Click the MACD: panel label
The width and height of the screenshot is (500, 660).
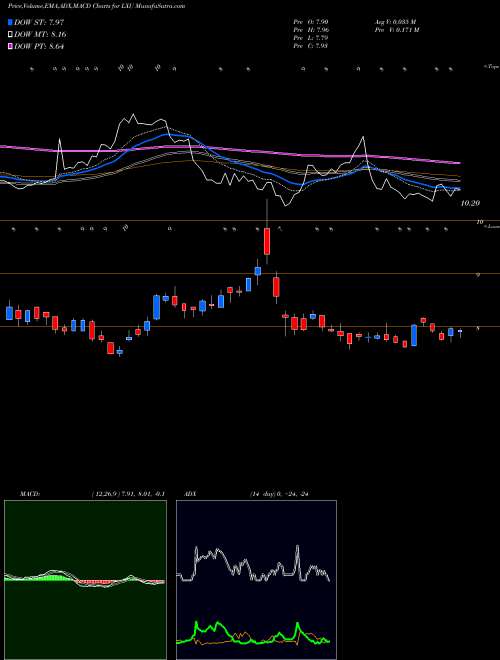[x=29, y=494]
